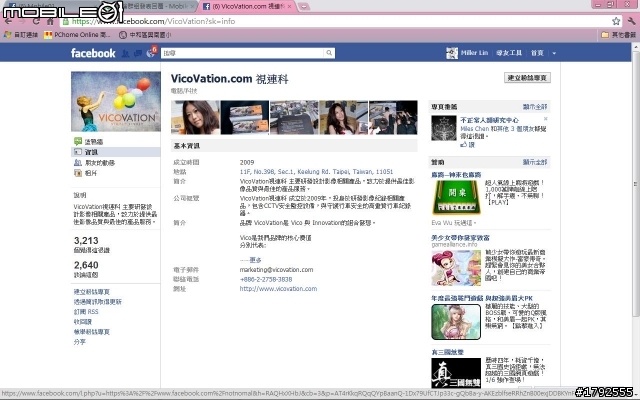Expand the account dropdown arrow in header
This screenshot has width=640, height=400.
(554, 53)
